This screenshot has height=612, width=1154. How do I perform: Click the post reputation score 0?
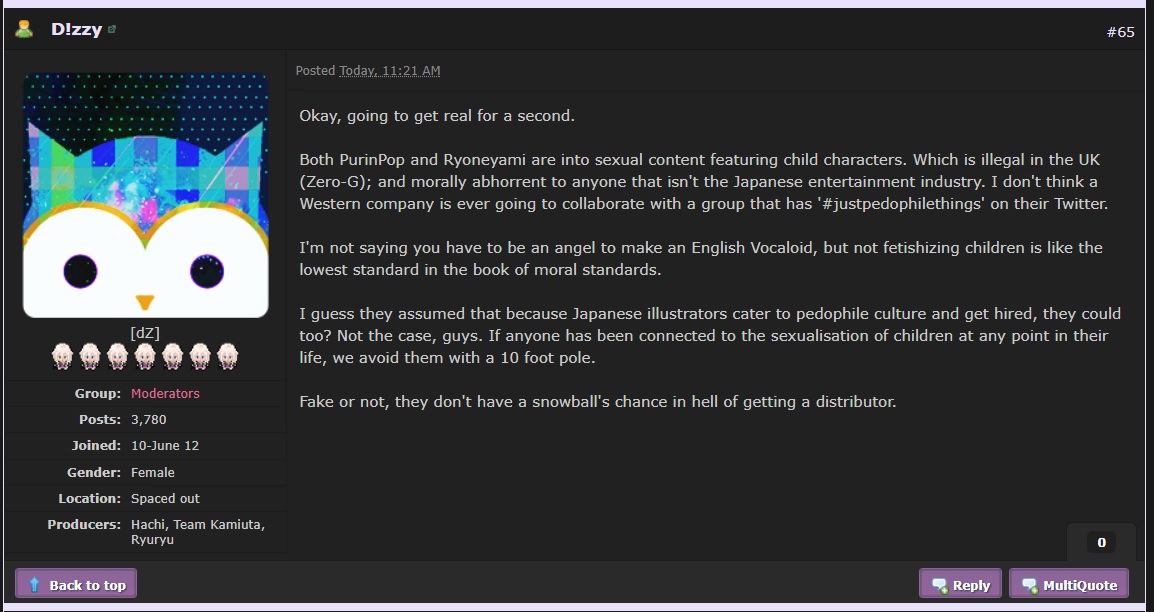(x=1101, y=543)
